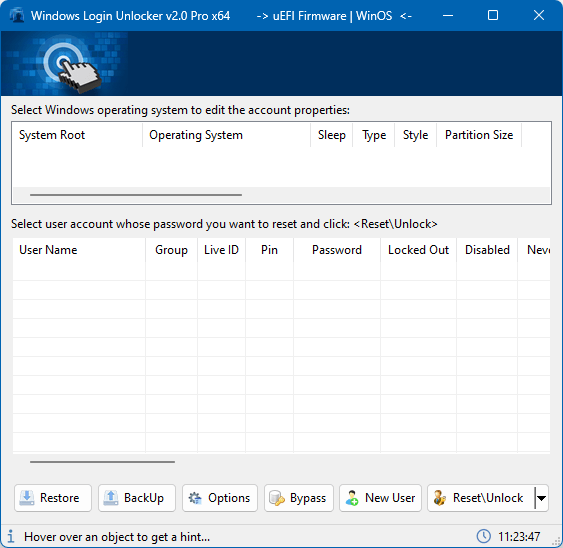Sort by User Name column header
Viewport: 563px width, 548px height.
click(79, 250)
